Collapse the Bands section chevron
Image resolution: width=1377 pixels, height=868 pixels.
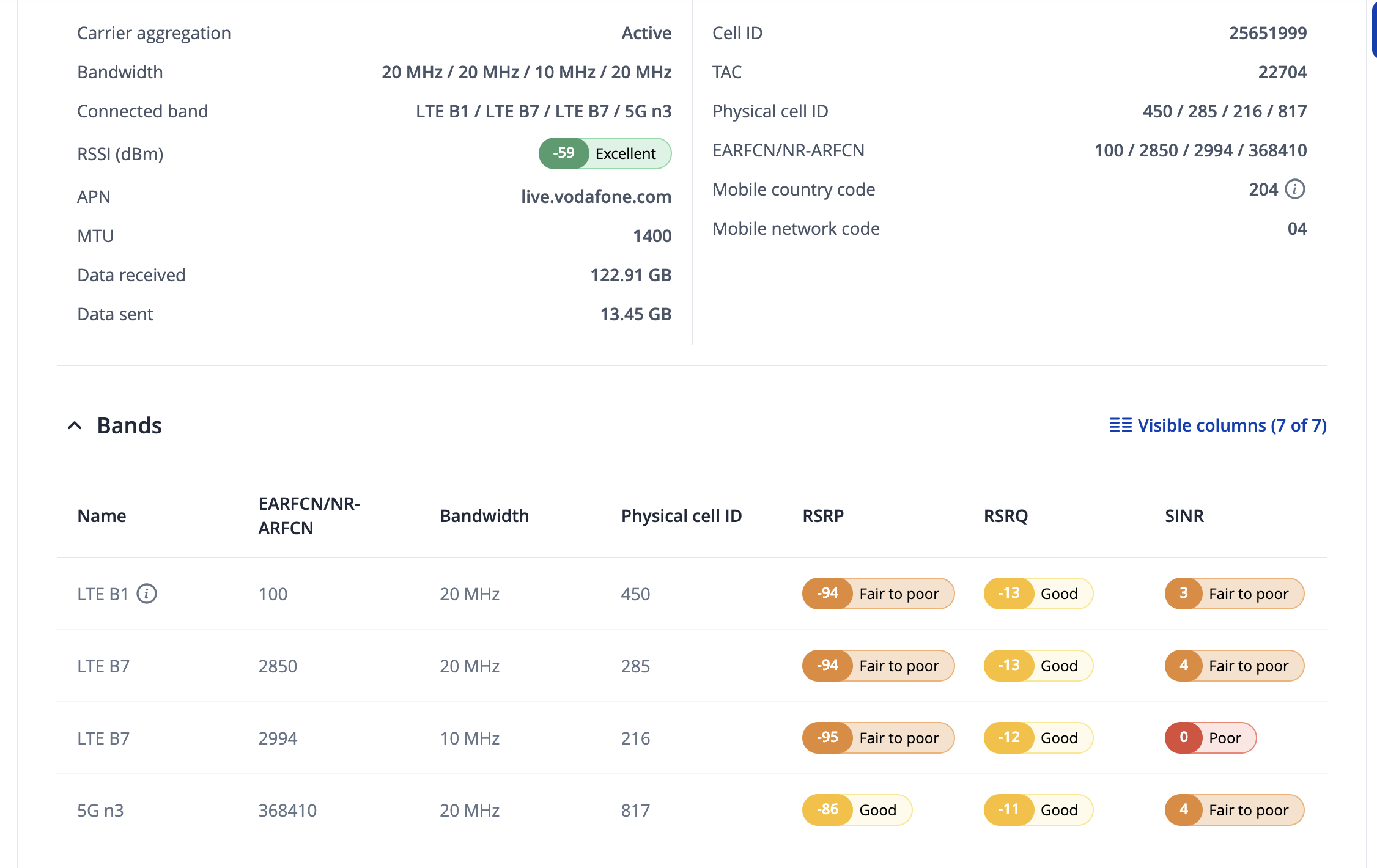pos(75,425)
